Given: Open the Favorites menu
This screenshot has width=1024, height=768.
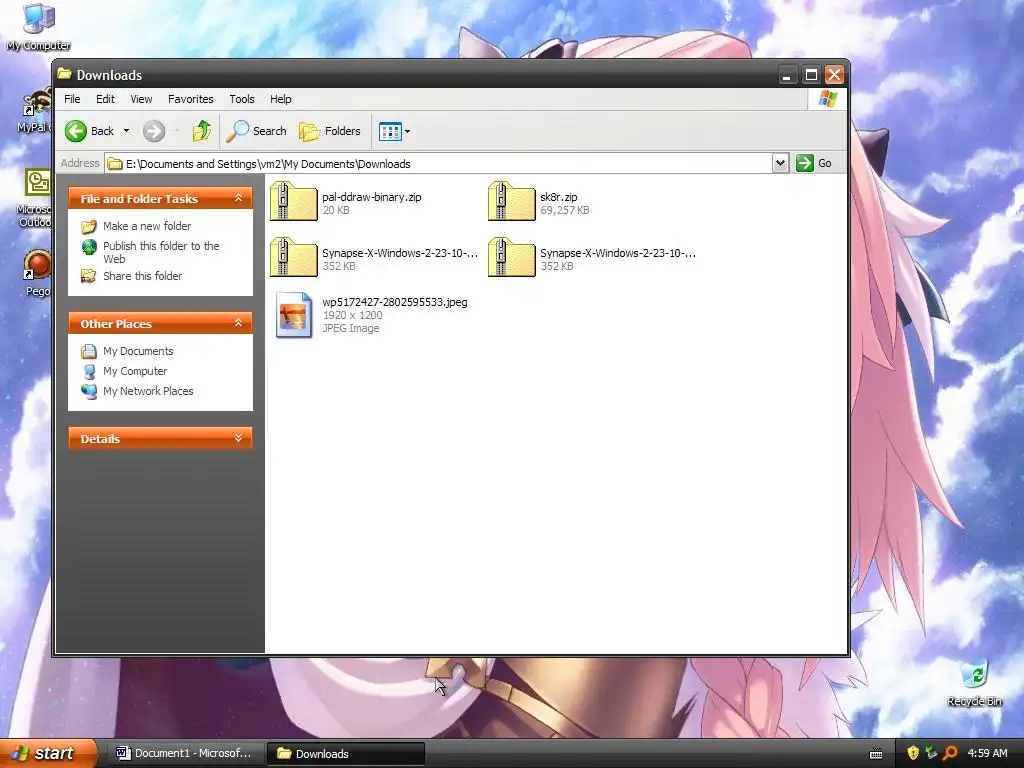Looking at the screenshot, I should click(x=191, y=99).
